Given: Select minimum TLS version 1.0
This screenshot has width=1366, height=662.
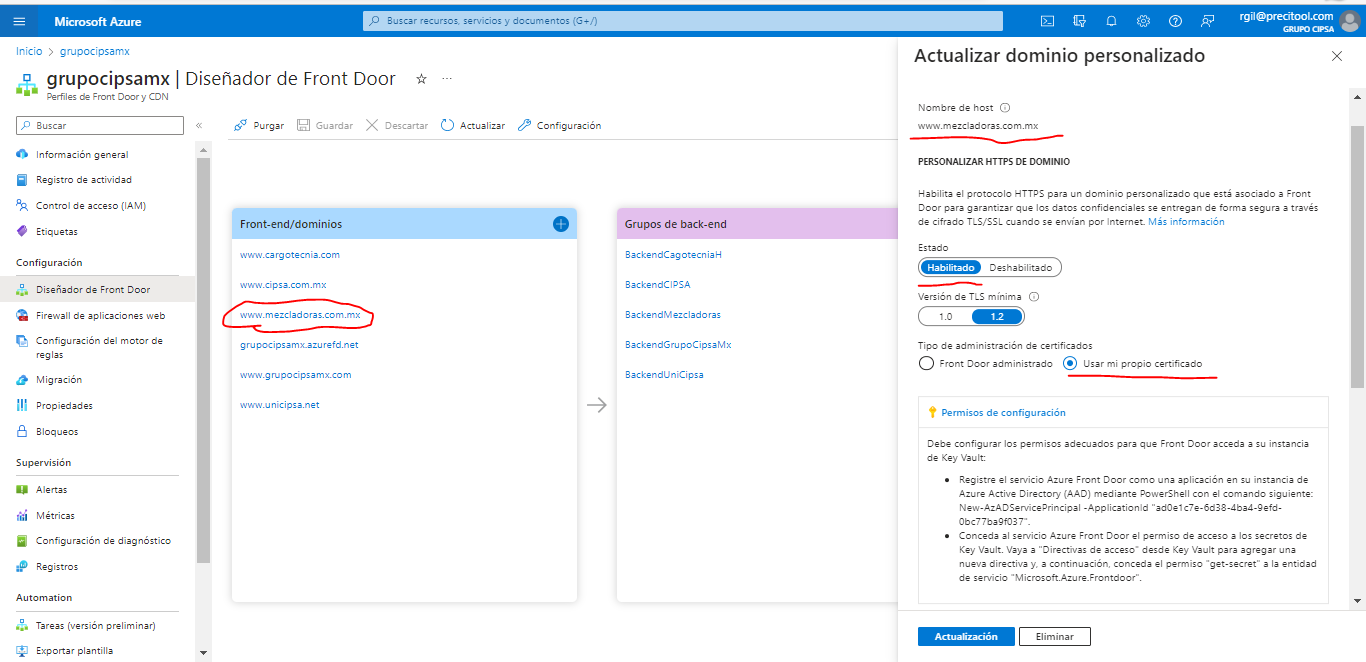Looking at the screenshot, I should (x=945, y=317).
